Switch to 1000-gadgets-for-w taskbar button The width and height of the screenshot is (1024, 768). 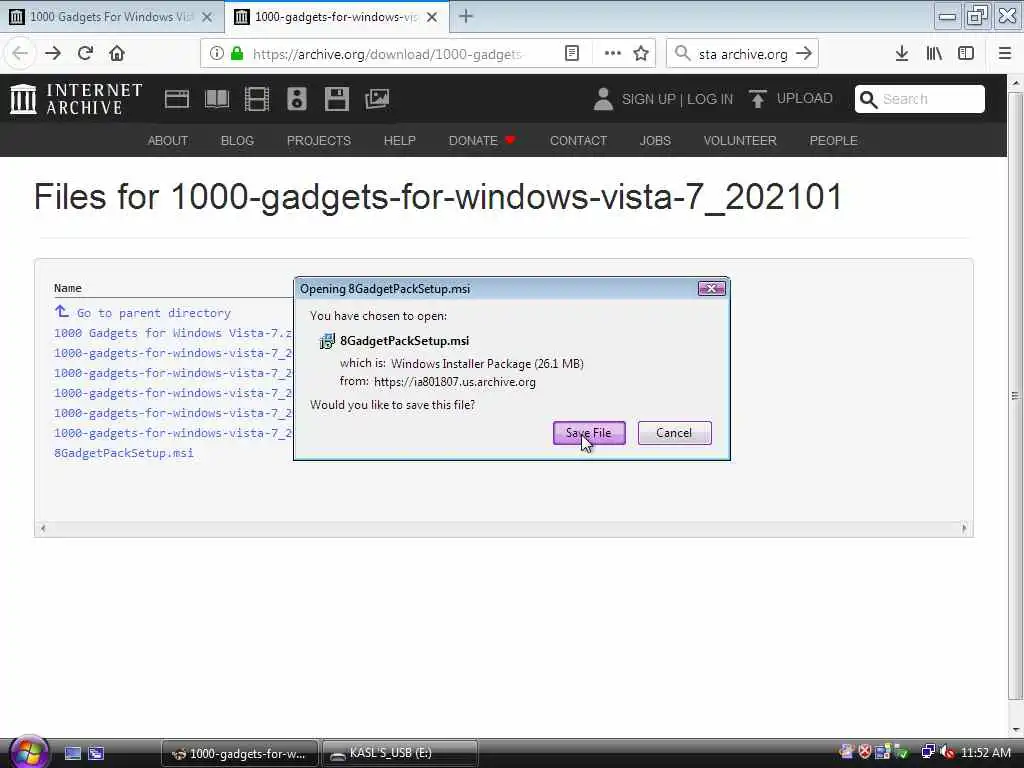tap(240, 753)
